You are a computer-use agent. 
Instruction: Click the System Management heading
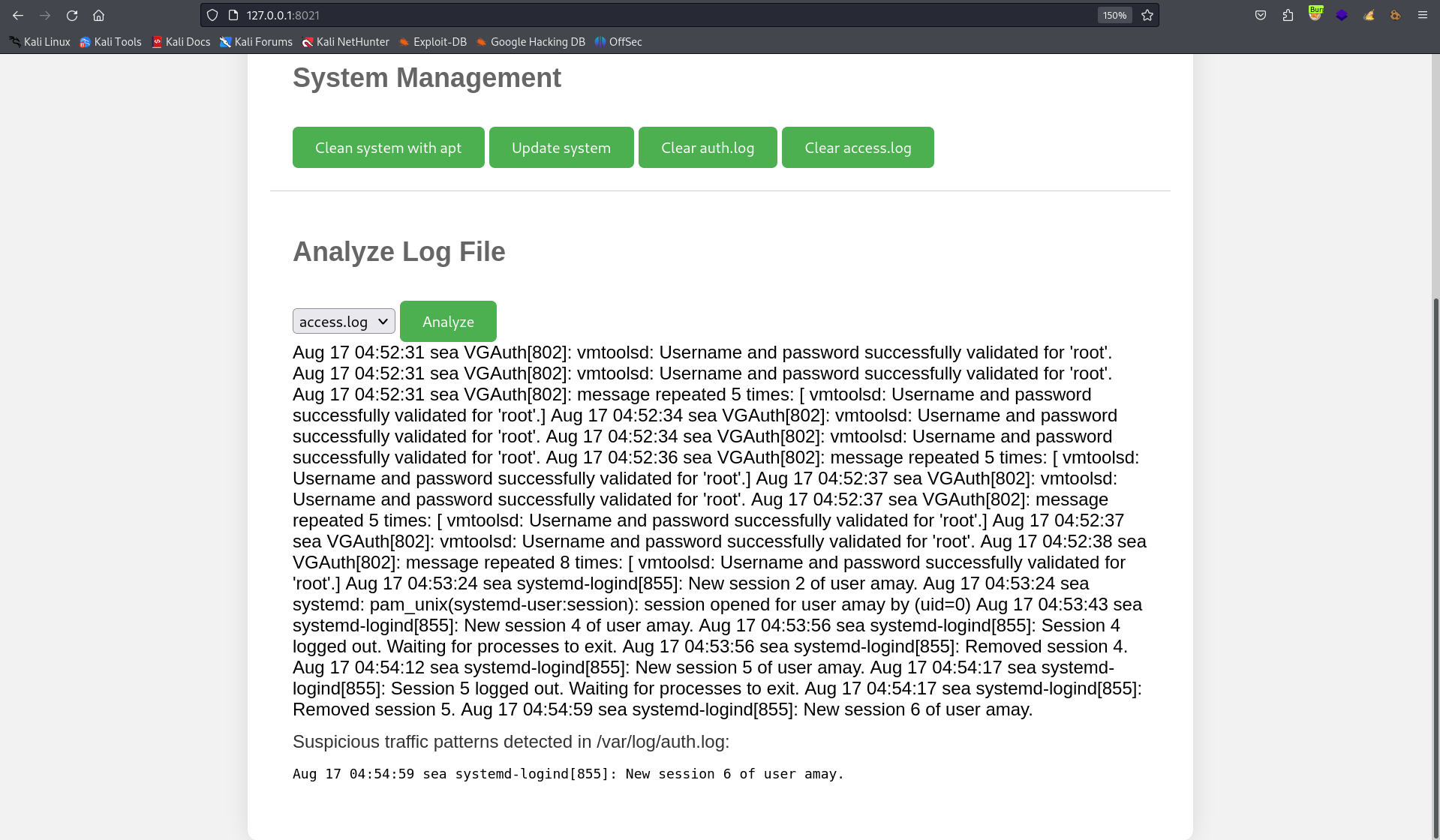point(426,78)
